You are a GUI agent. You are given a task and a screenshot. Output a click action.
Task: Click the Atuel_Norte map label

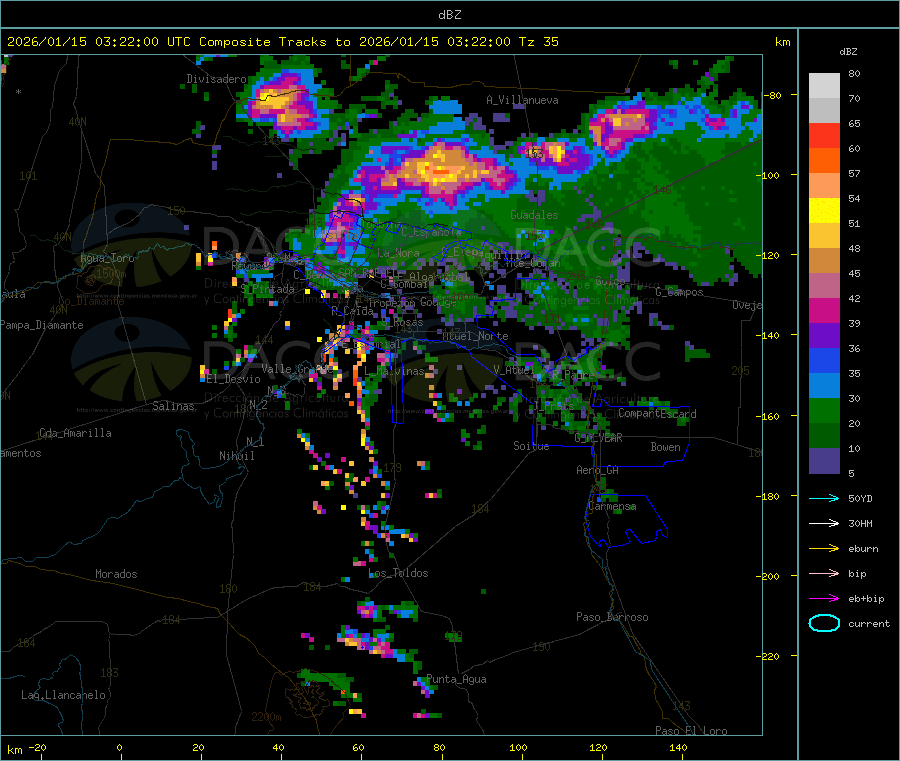coord(475,336)
